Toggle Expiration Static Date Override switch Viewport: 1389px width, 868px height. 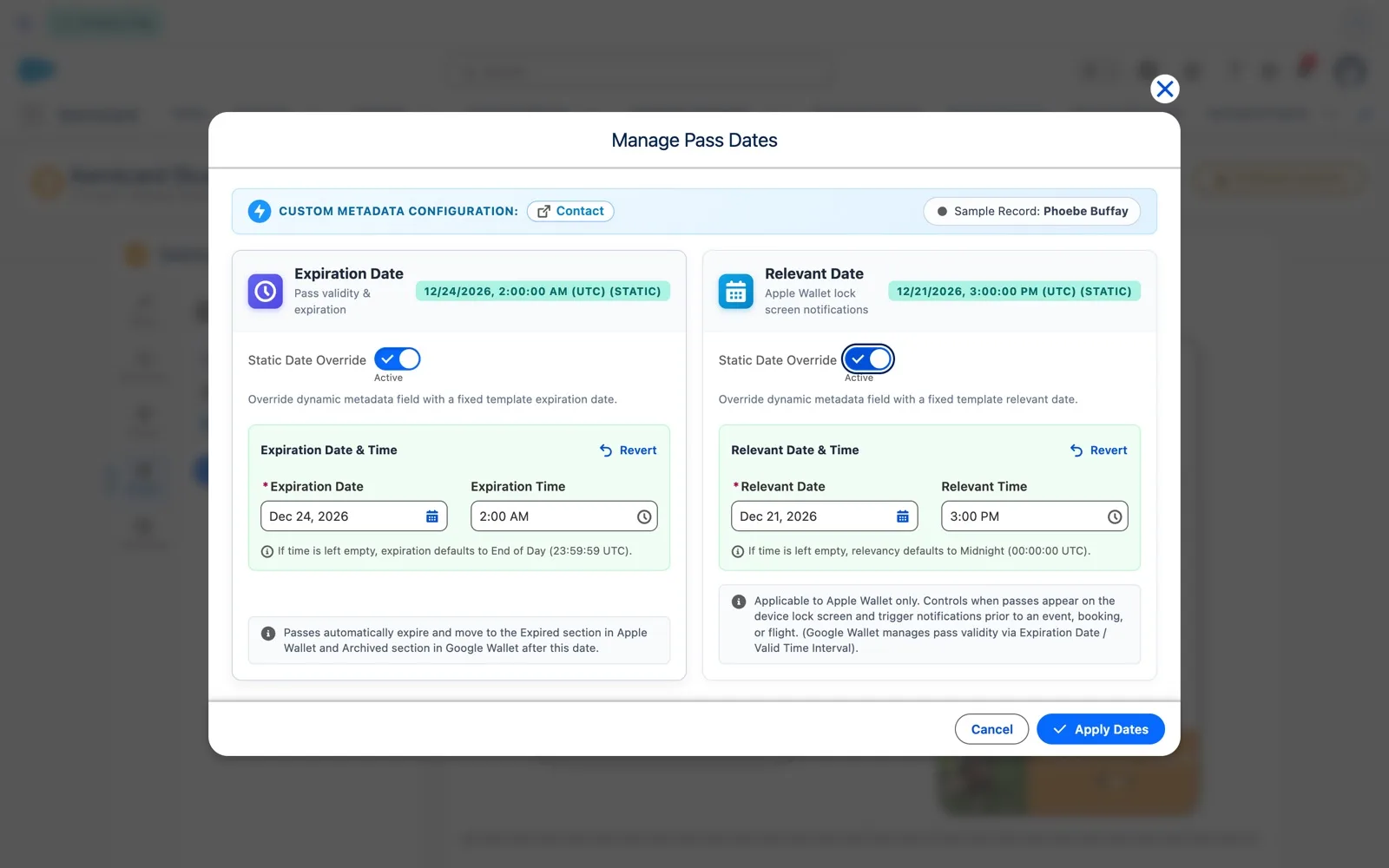click(x=398, y=359)
